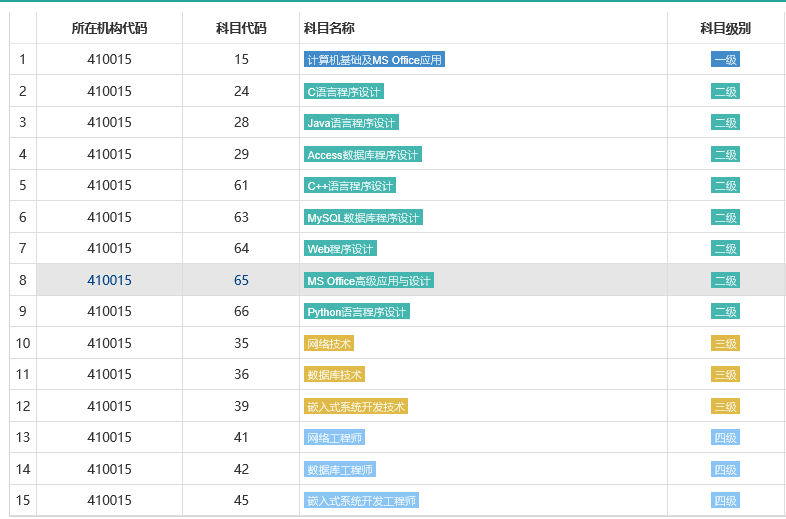The height and width of the screenshot is (519, 786).
Task: Click the 所在机构代码 column header
Action: (109, 28)
